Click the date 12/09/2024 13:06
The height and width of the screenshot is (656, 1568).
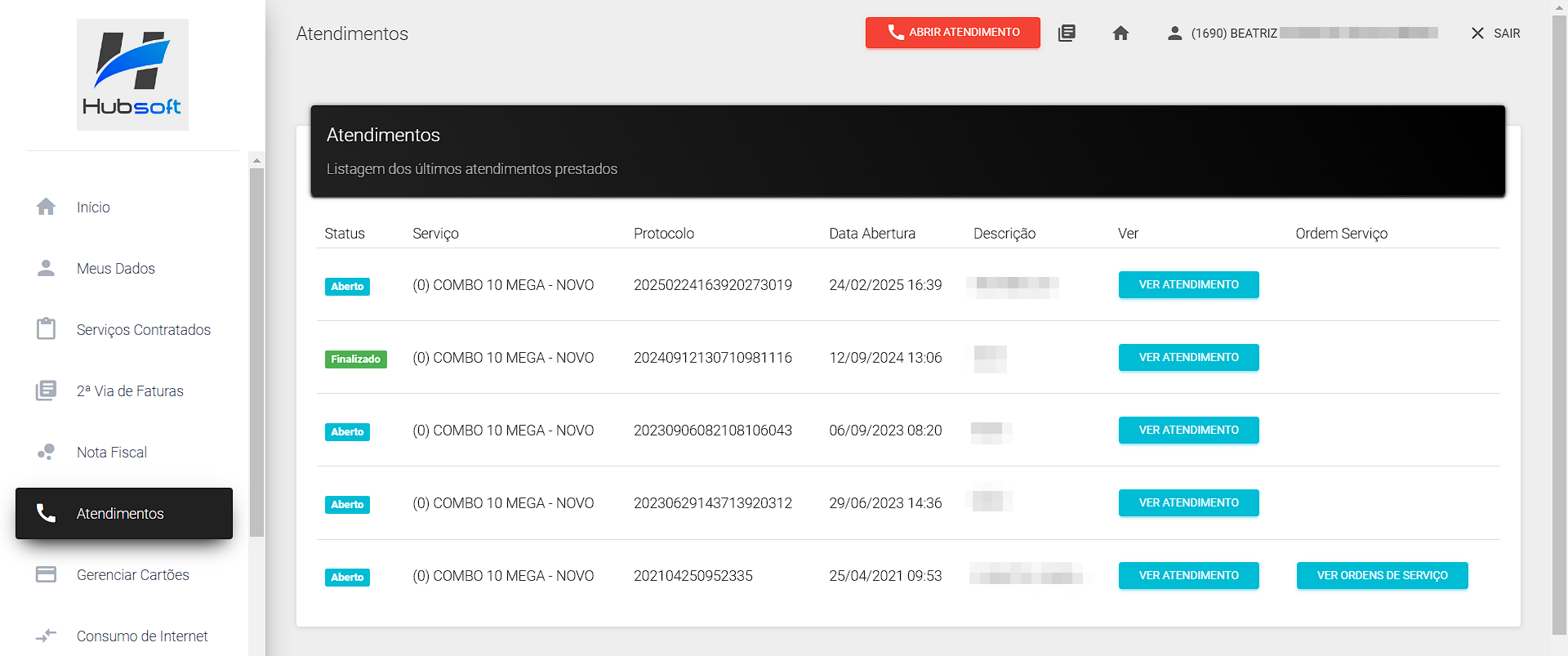coord(885,358)
